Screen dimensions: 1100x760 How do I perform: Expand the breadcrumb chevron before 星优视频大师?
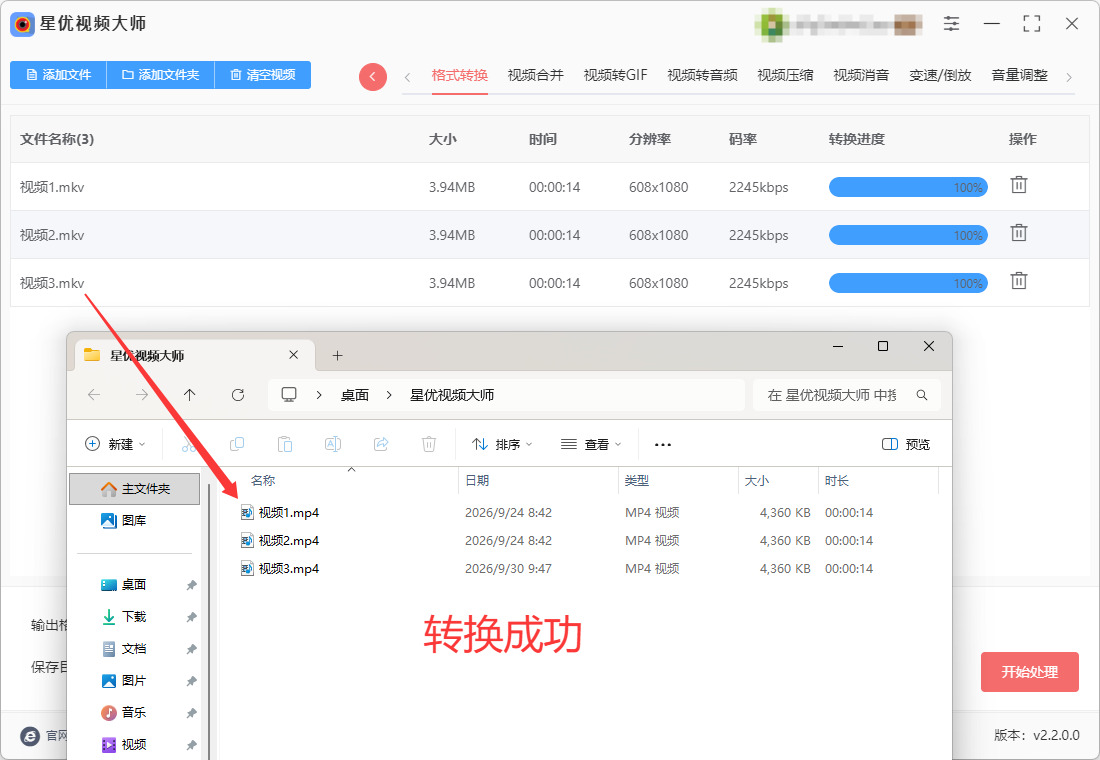tap(389, 396)
